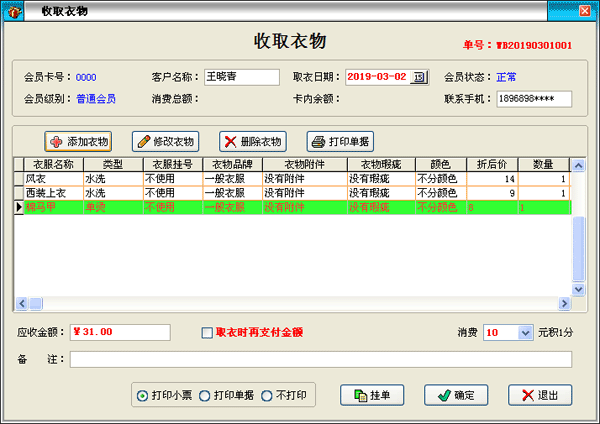The image size is (600, 424).
Task: Click the 客户名称 input field
Action: pyautogui.click(x=241, y=77)
